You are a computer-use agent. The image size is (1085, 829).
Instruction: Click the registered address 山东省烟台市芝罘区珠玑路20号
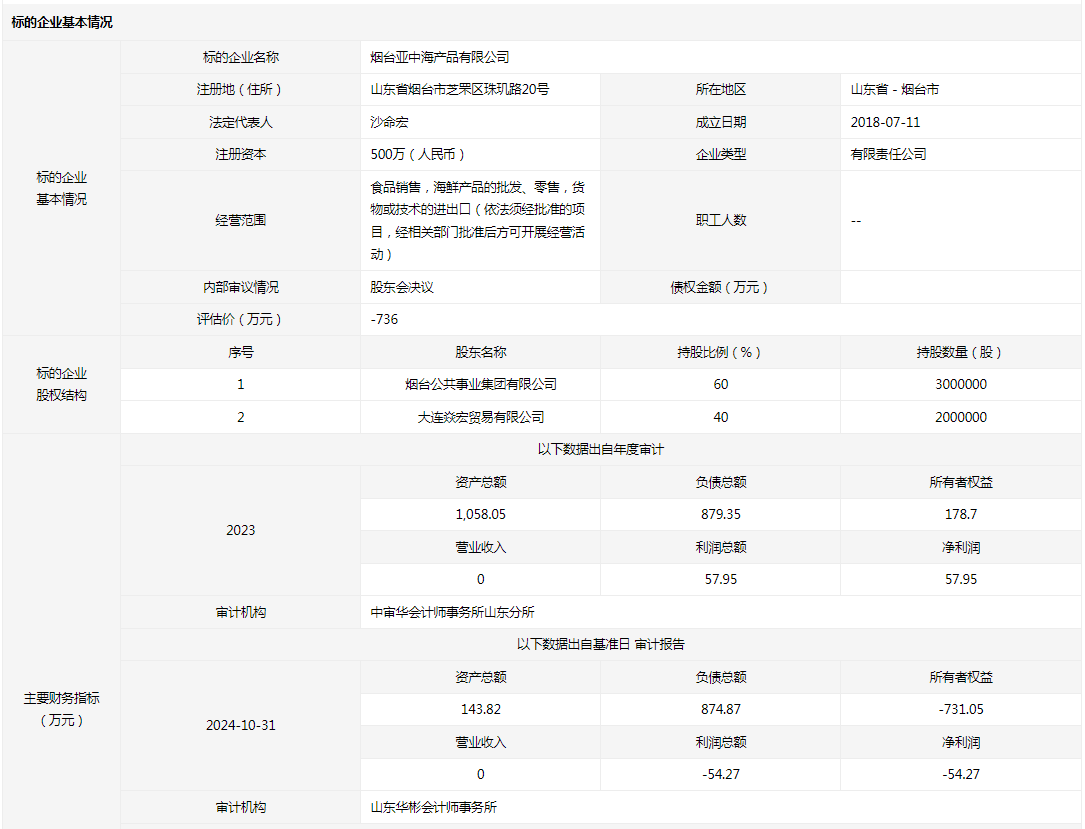pyautogui.click(x=460, y=89)
